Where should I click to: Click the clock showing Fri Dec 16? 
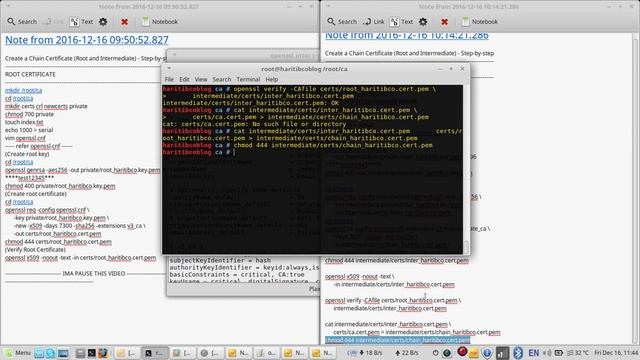point(616,353)
